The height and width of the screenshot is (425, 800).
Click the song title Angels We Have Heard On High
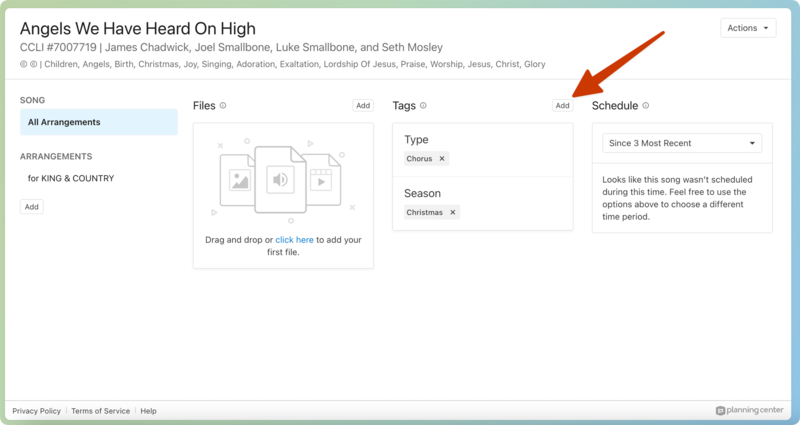pyautogui.click(x=138, y=29)
